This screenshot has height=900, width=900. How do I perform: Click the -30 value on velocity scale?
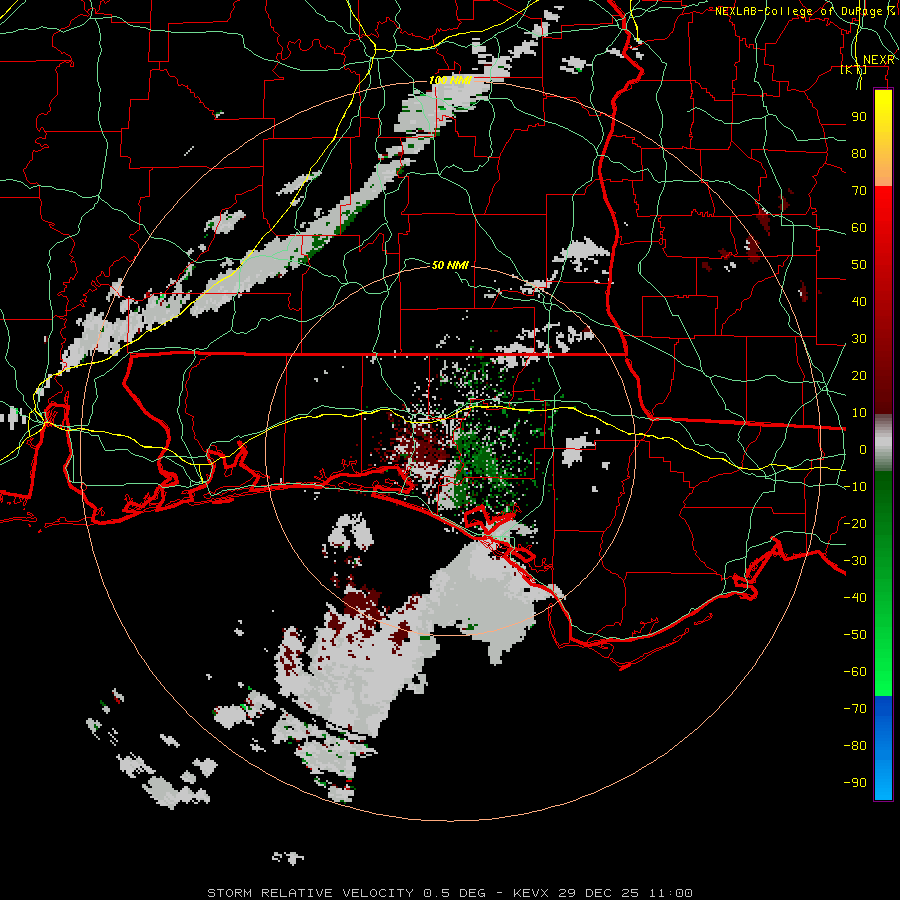(x=855, y=561)
